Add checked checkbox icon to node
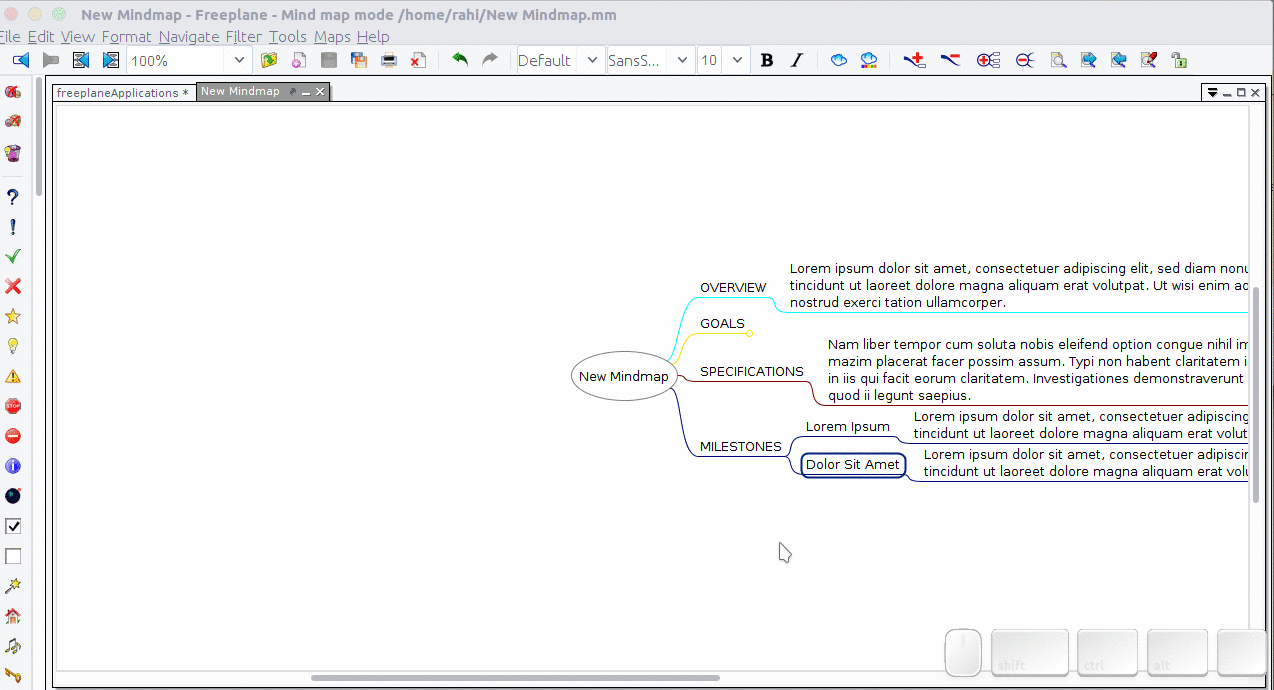This screenshot has width=1274, height=690. pyautogui.click(x=13, y=526)
